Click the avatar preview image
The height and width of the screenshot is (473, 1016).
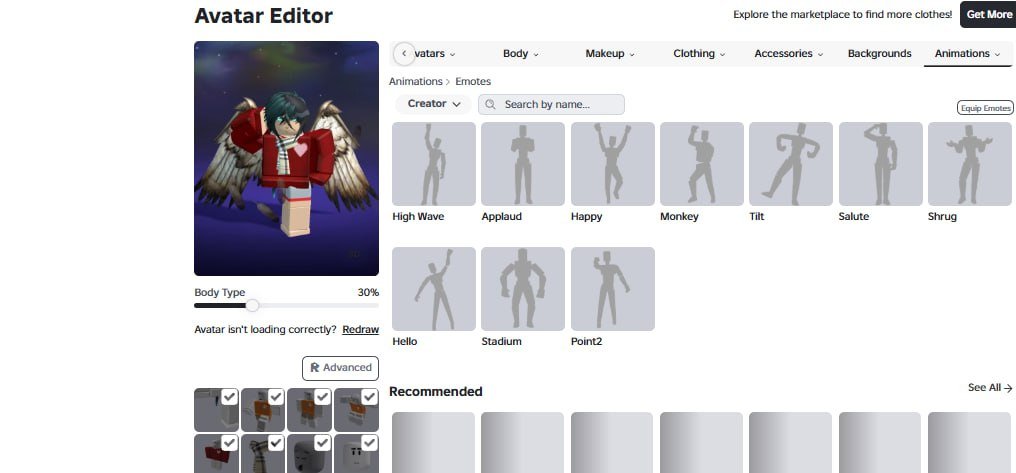click(x=286, y=159)
